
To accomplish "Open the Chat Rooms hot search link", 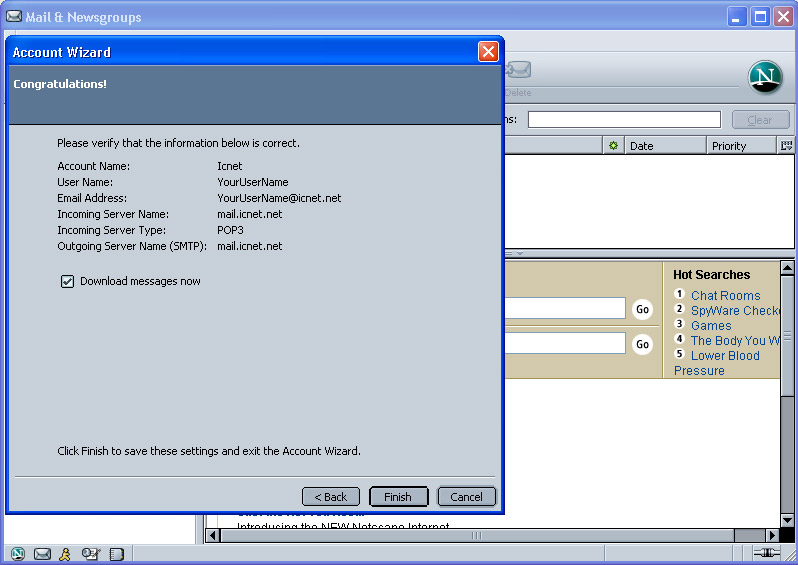I will tap(725, 296).
